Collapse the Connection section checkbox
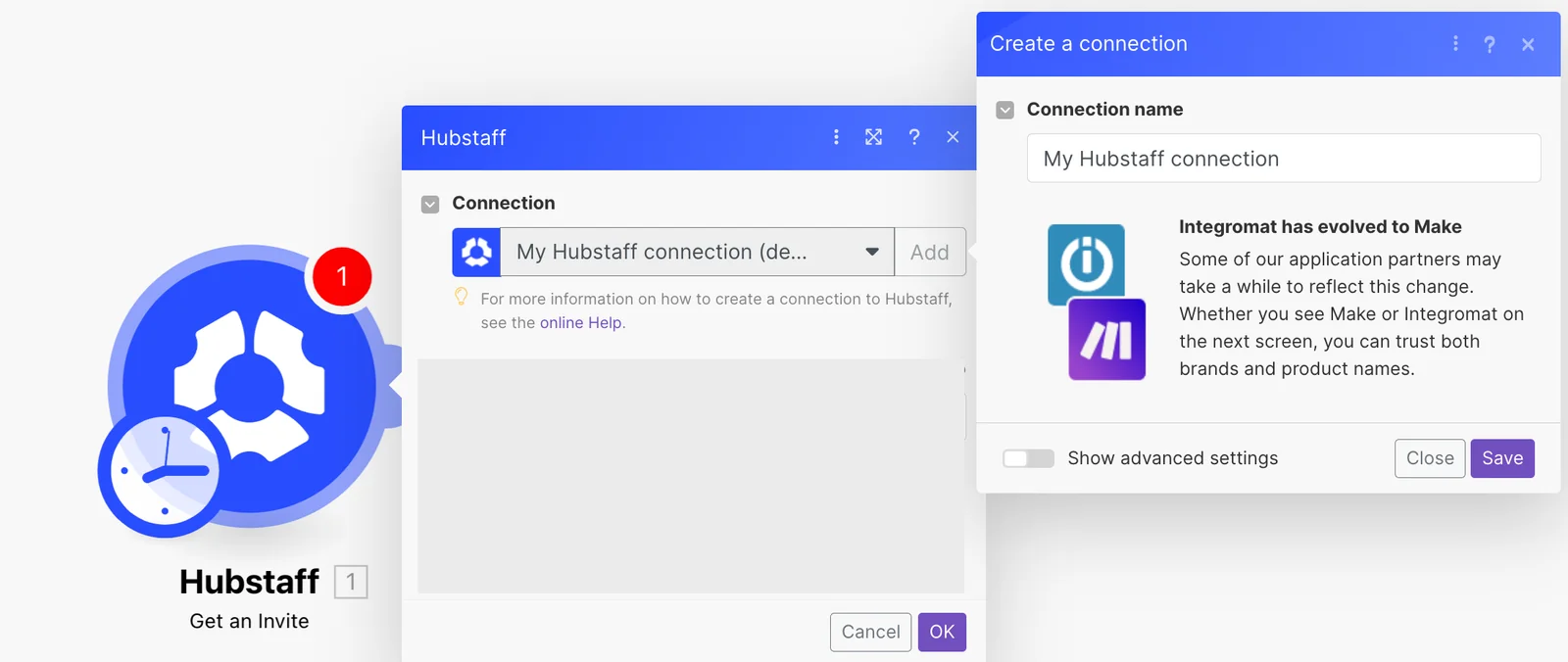1568x662 pixels. (430, 204)
